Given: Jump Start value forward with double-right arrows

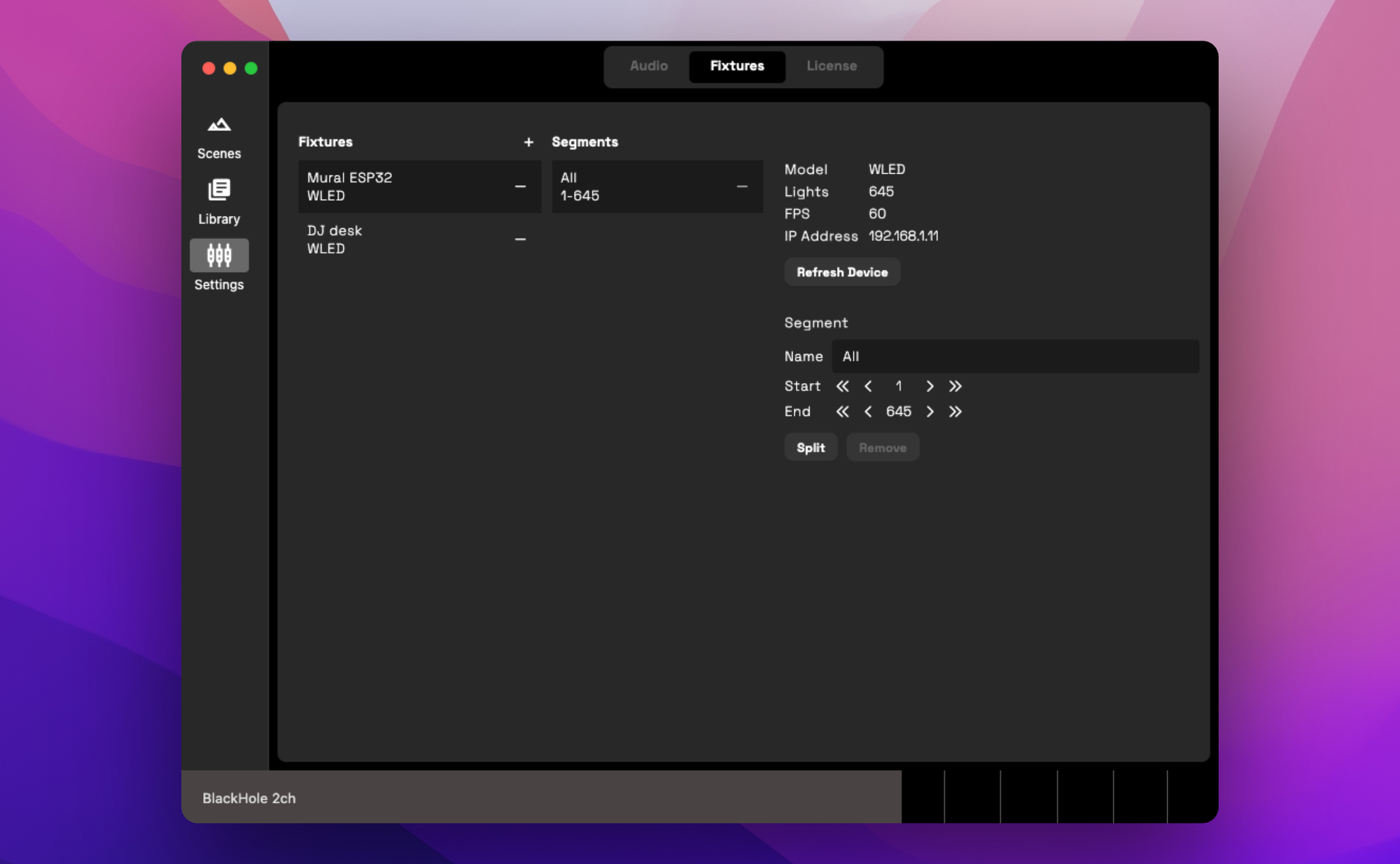Looking at the screenshot, I should click(955, 386).
